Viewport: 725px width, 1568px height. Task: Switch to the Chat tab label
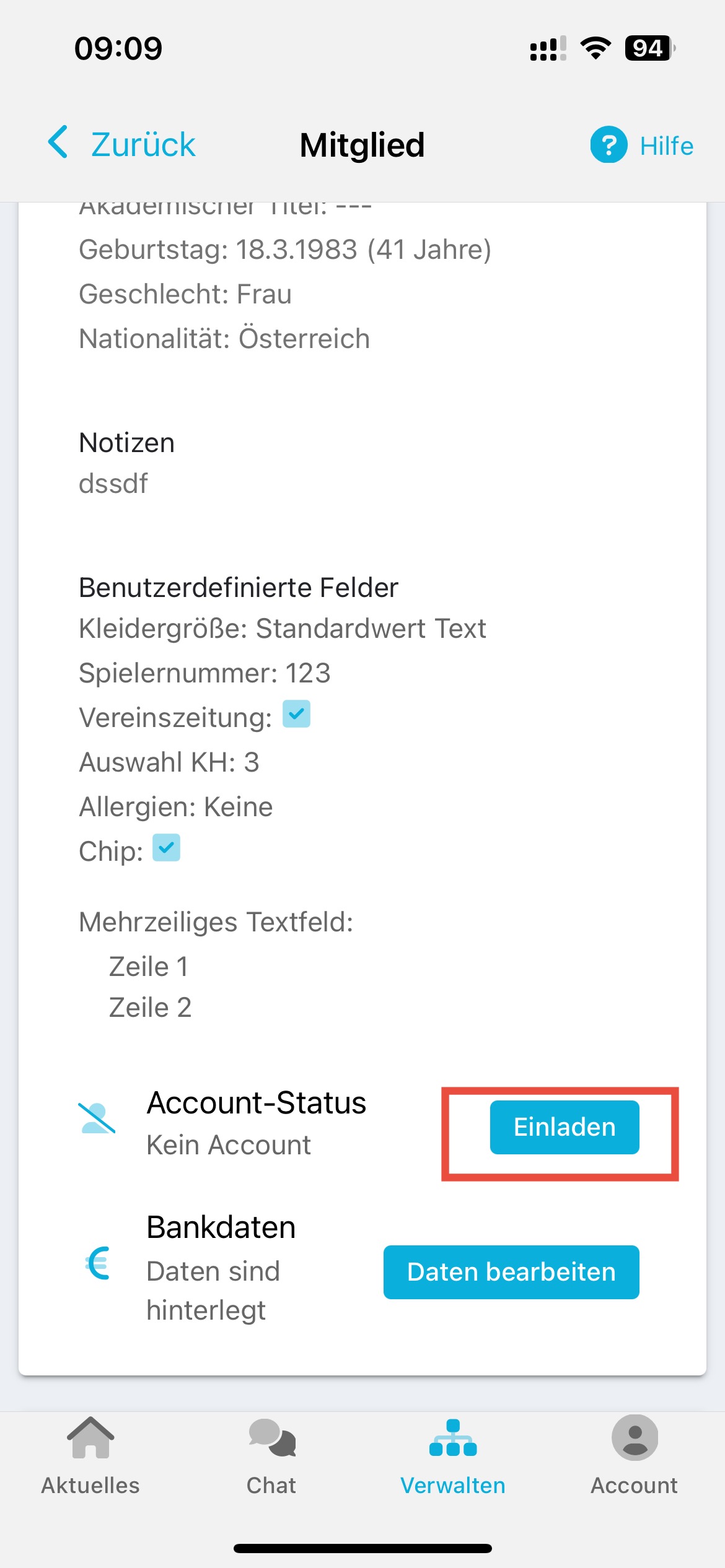[x=271, y=1486]
